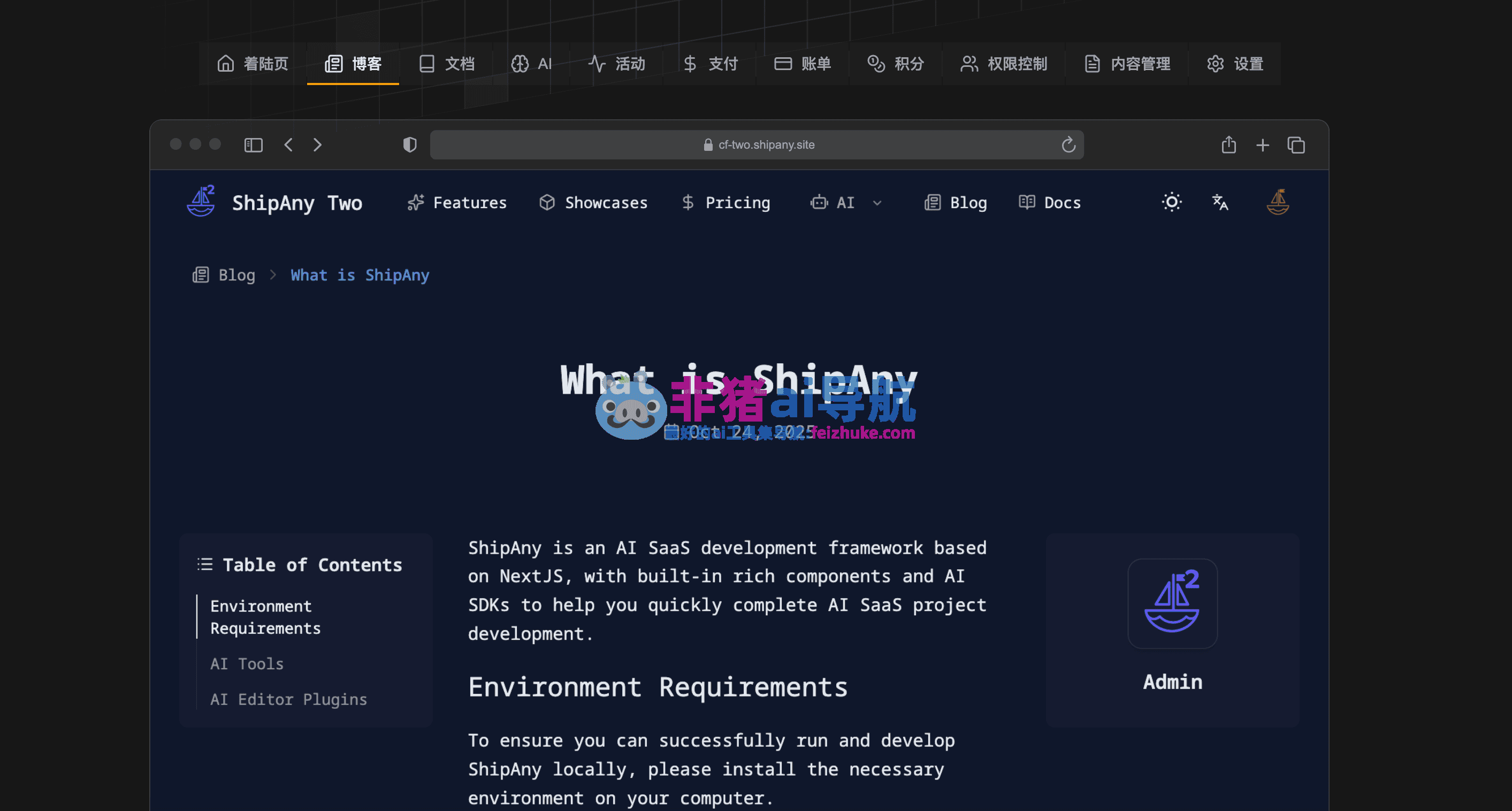The height and width of the screenshot is (811, 1512).
Task: Open the AI tab with brain icon
Action: [531, 63]
